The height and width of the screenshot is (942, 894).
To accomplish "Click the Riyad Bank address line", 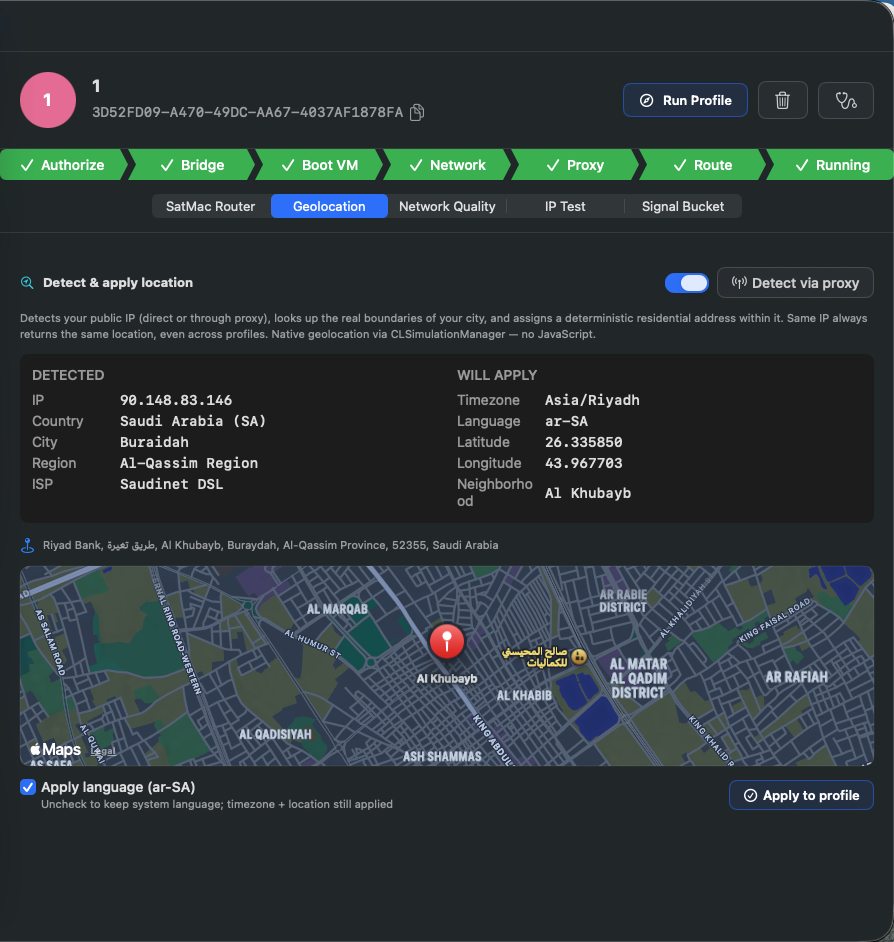I will point(270,545).
